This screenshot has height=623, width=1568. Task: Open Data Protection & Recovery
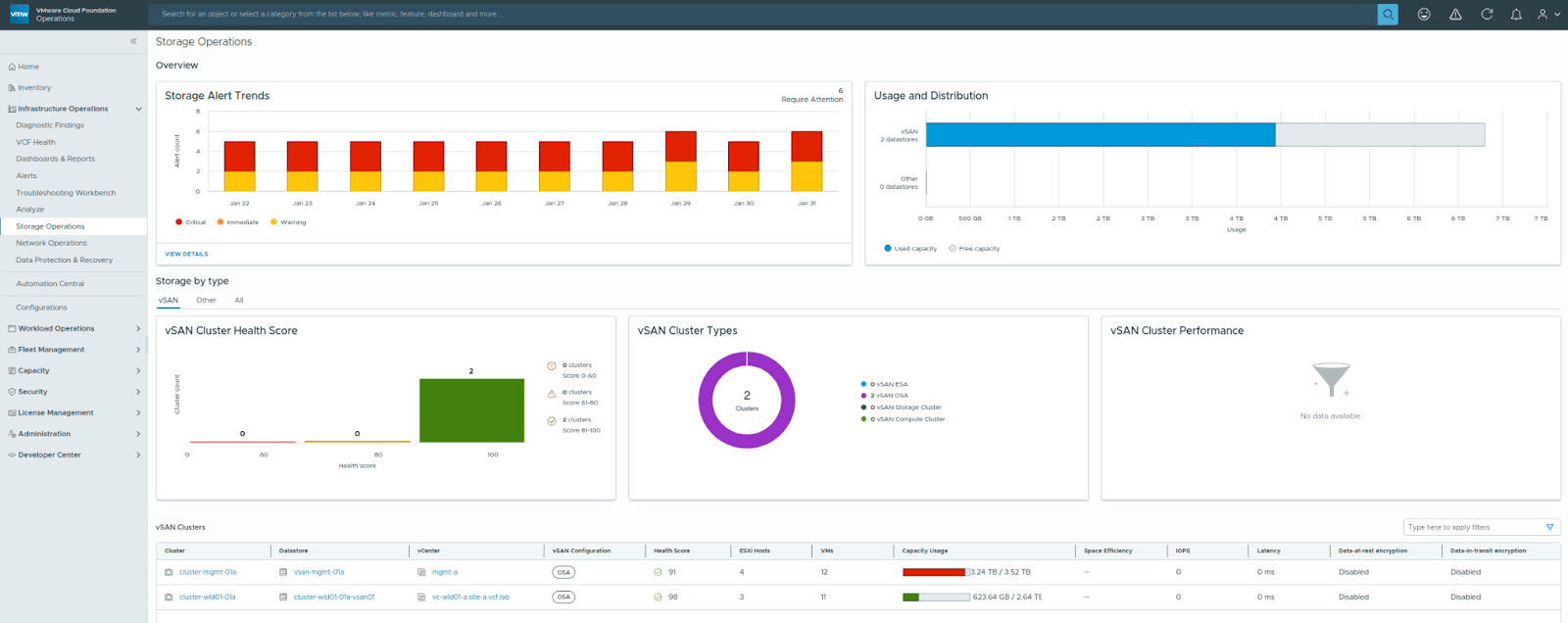(x=64, y=261)
